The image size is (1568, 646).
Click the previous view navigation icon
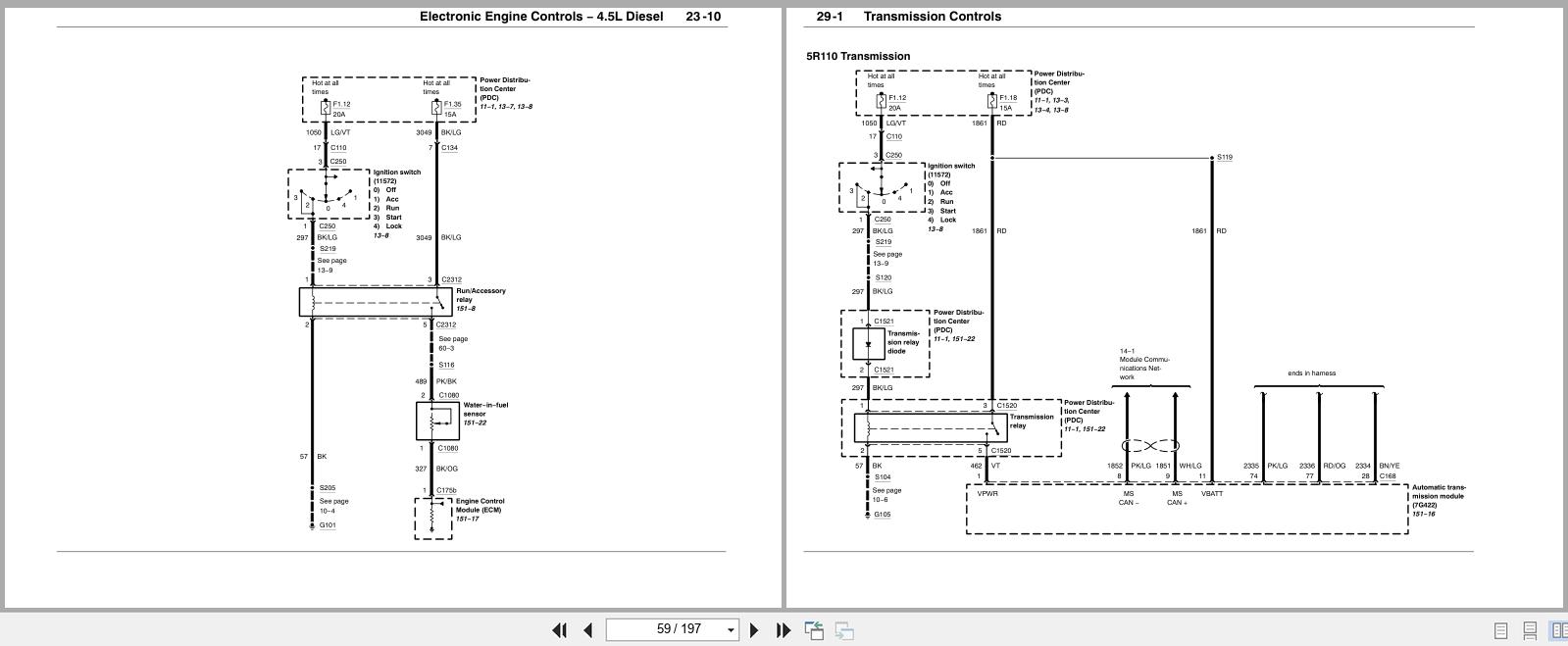pos(814,630)
